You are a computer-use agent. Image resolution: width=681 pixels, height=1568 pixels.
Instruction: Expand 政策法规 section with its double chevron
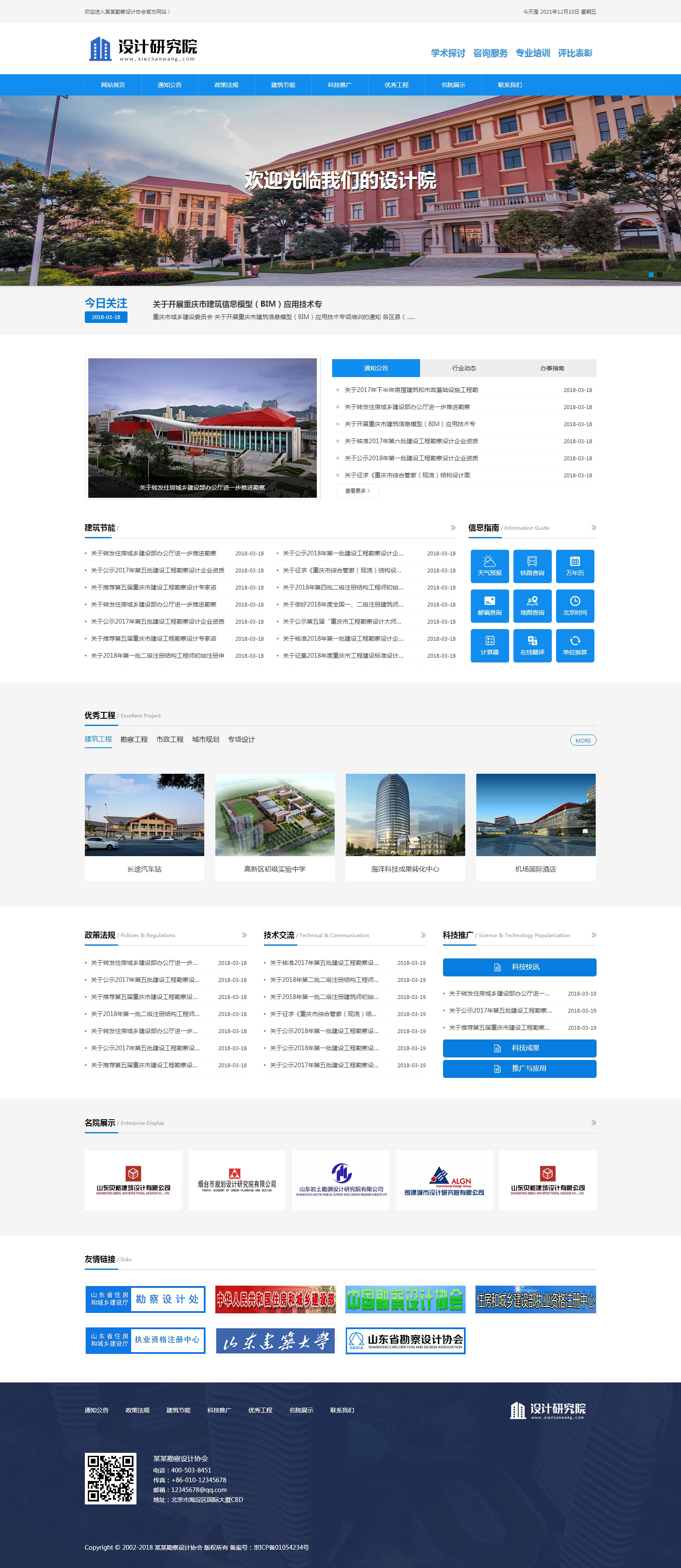click(244, 935)
